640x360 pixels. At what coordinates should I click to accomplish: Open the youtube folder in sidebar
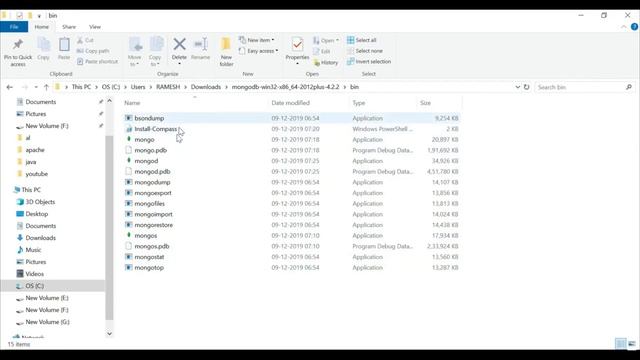[x=37, y=174]
